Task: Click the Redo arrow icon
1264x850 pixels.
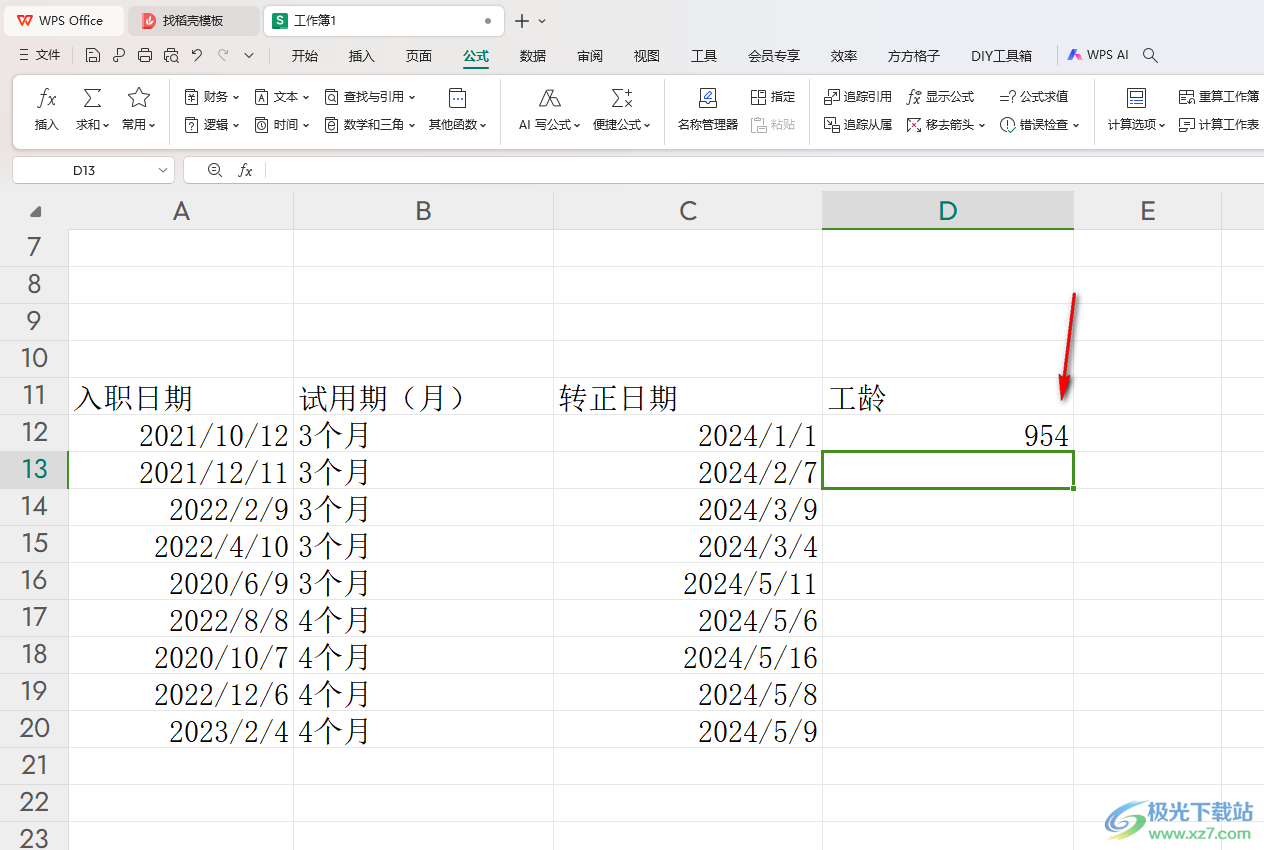Action: [223, 56]
